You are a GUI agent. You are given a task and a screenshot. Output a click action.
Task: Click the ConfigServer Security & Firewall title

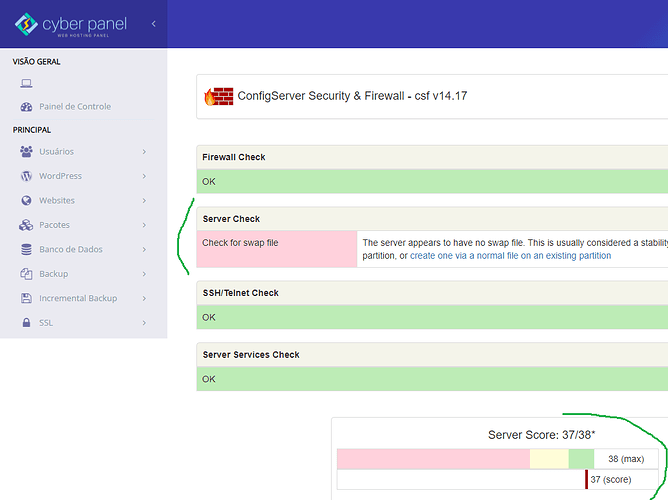[352, 96]
